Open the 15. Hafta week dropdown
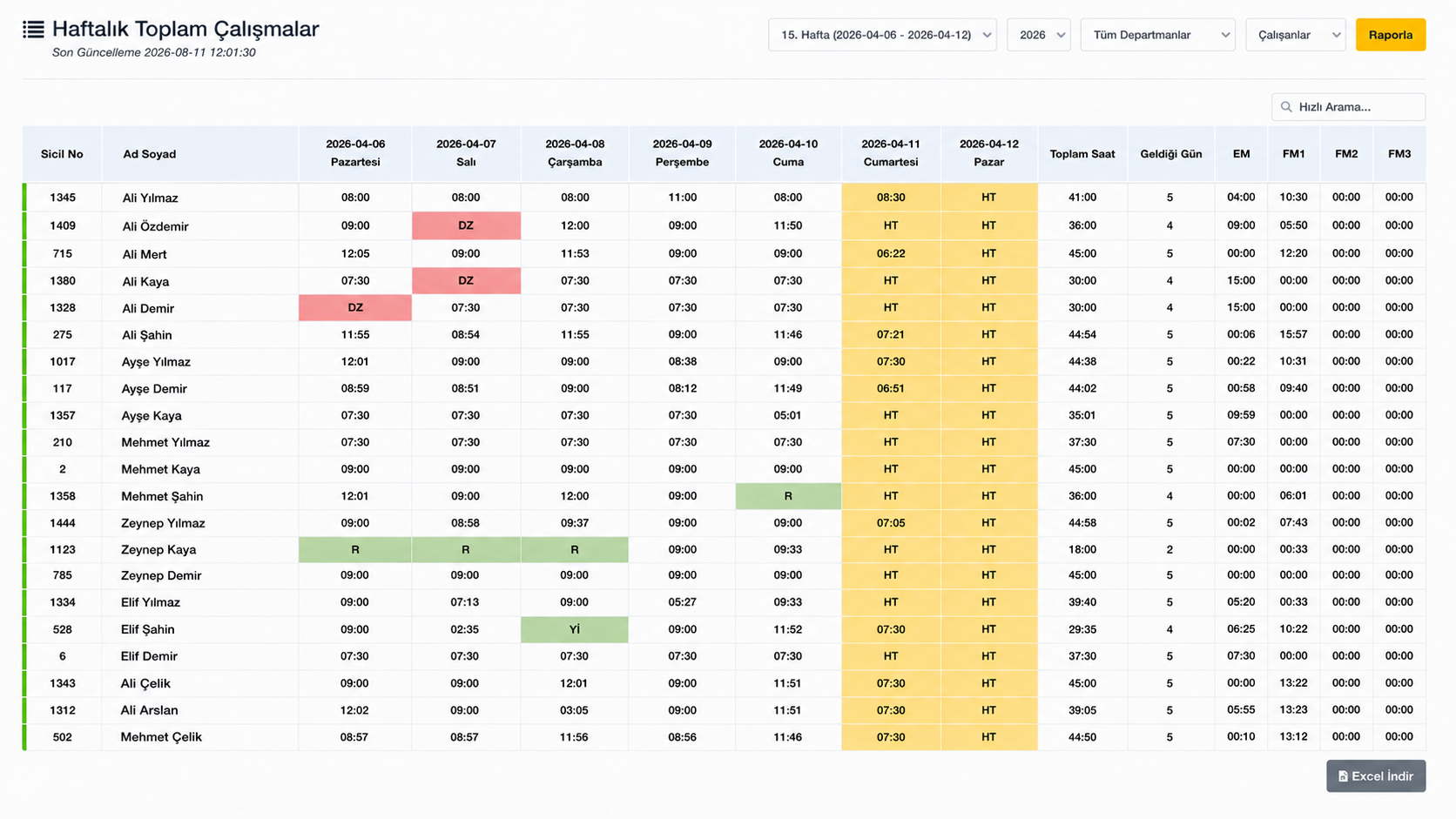Screen dimensions: 1456x819 click(x=882, y=35)
